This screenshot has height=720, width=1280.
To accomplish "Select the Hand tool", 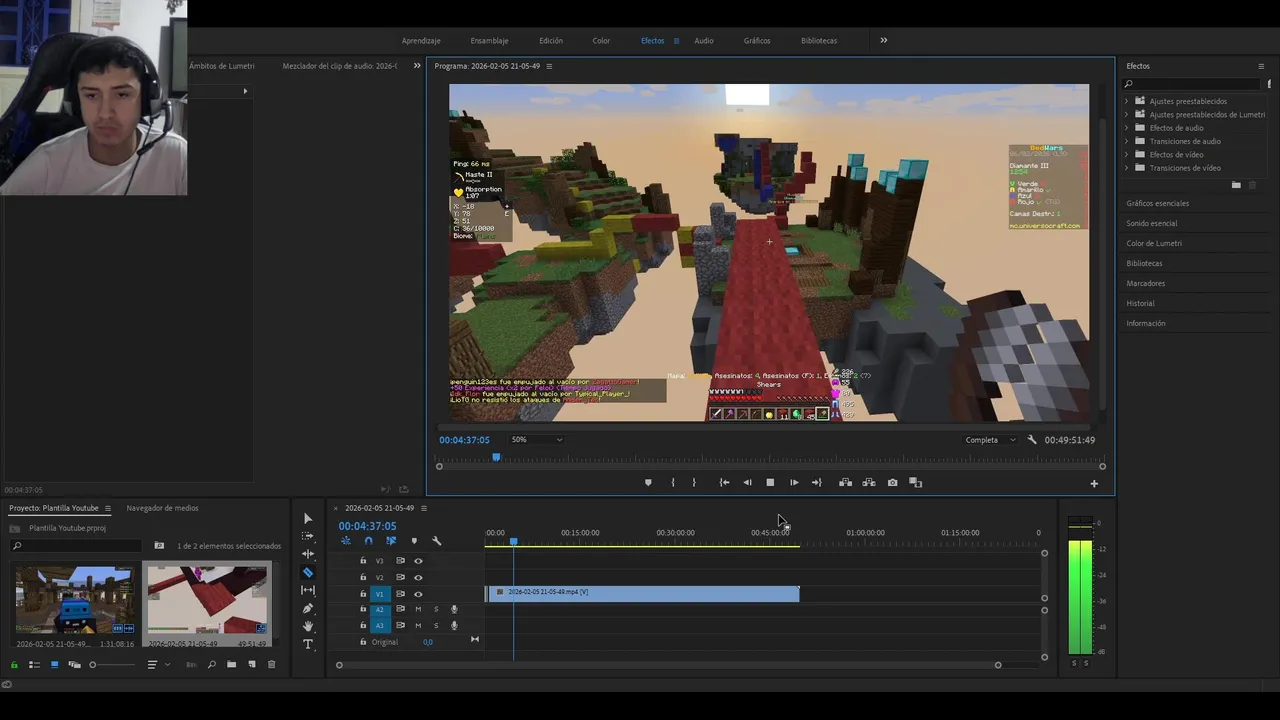I will pos(308,626).
